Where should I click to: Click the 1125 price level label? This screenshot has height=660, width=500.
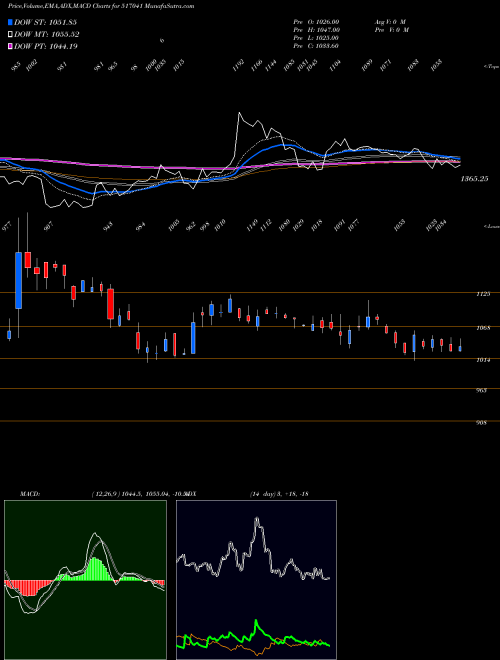(484, 294)
